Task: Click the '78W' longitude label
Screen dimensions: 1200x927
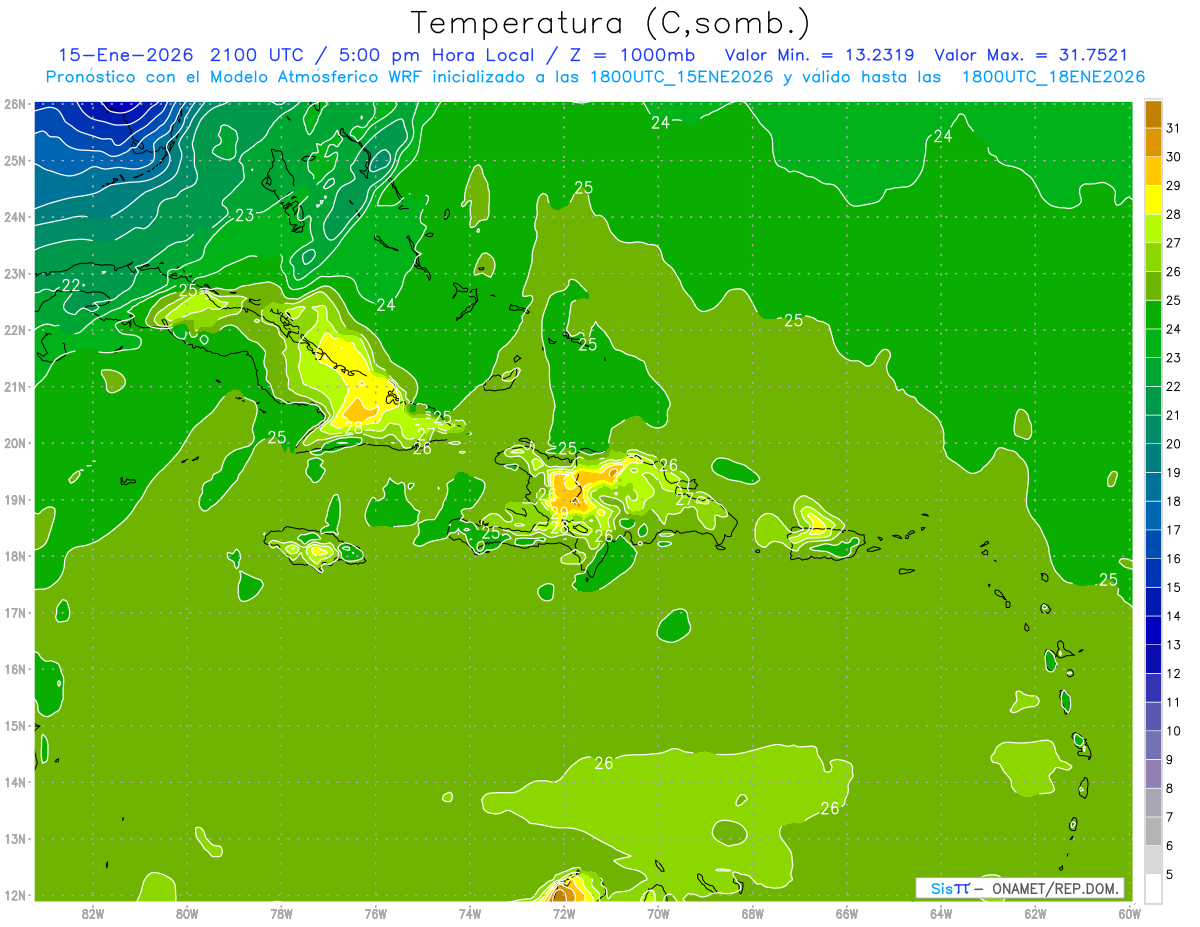Action: [281, 913]
